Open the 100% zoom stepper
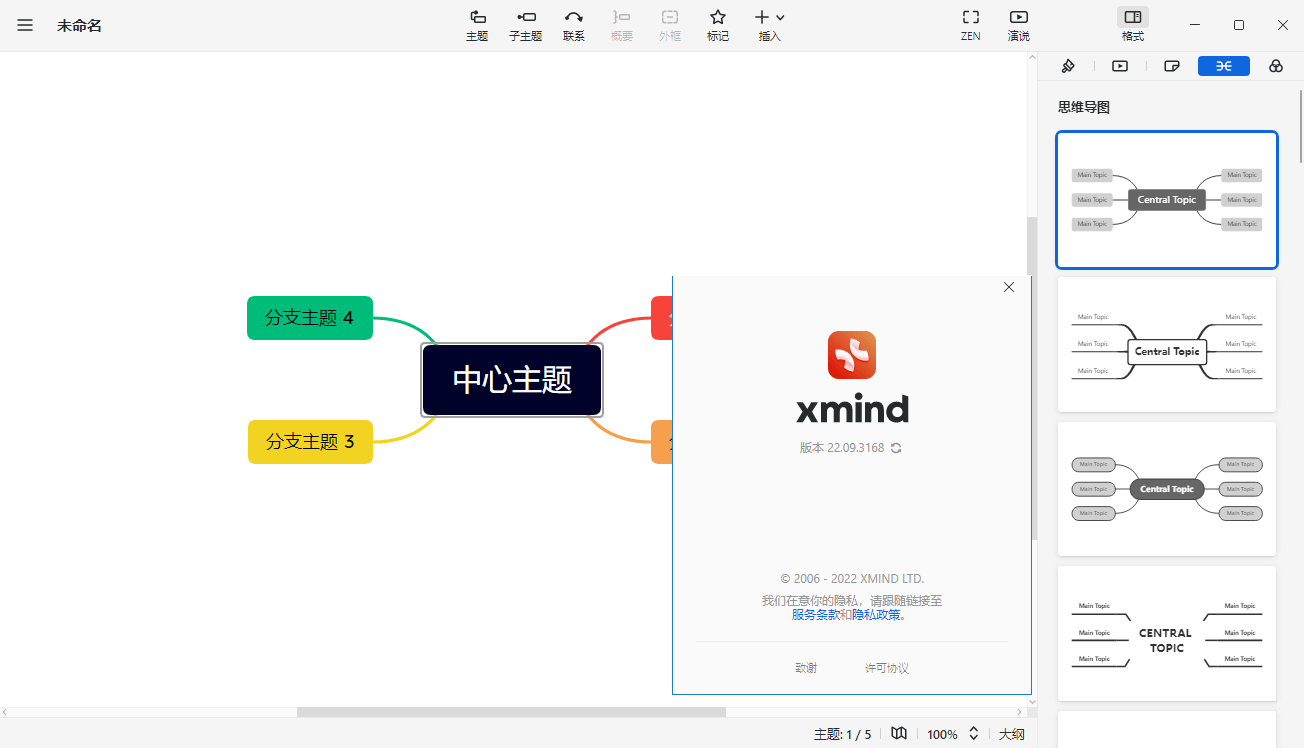The image size is (1304, 748). pos(973,734)
